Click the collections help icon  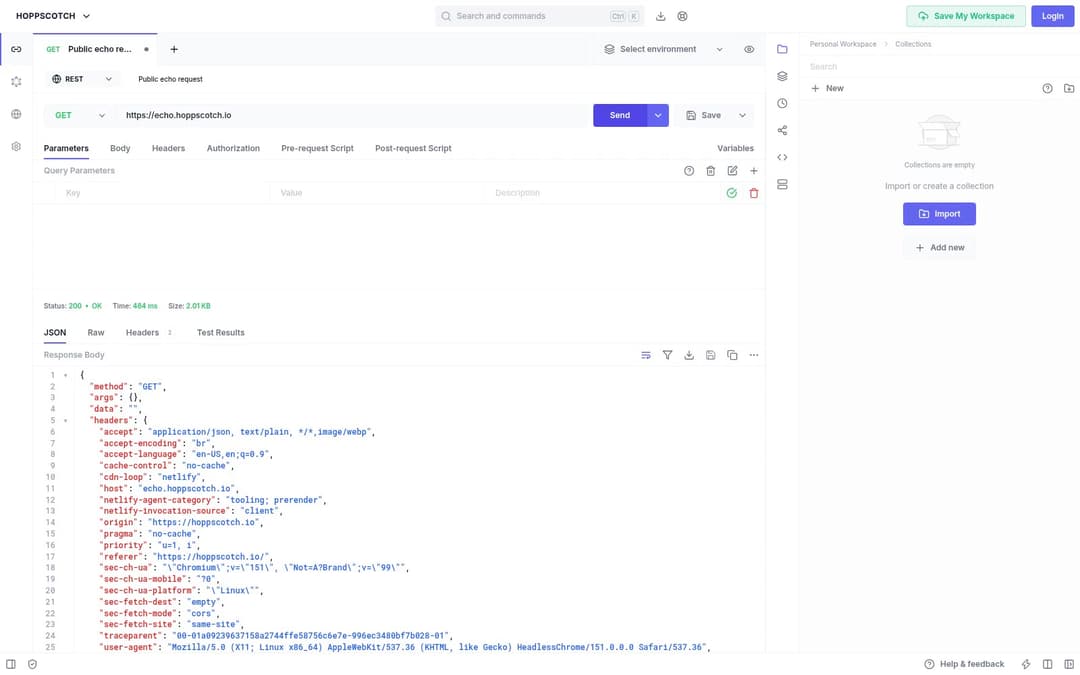[x=1047, y=88]
